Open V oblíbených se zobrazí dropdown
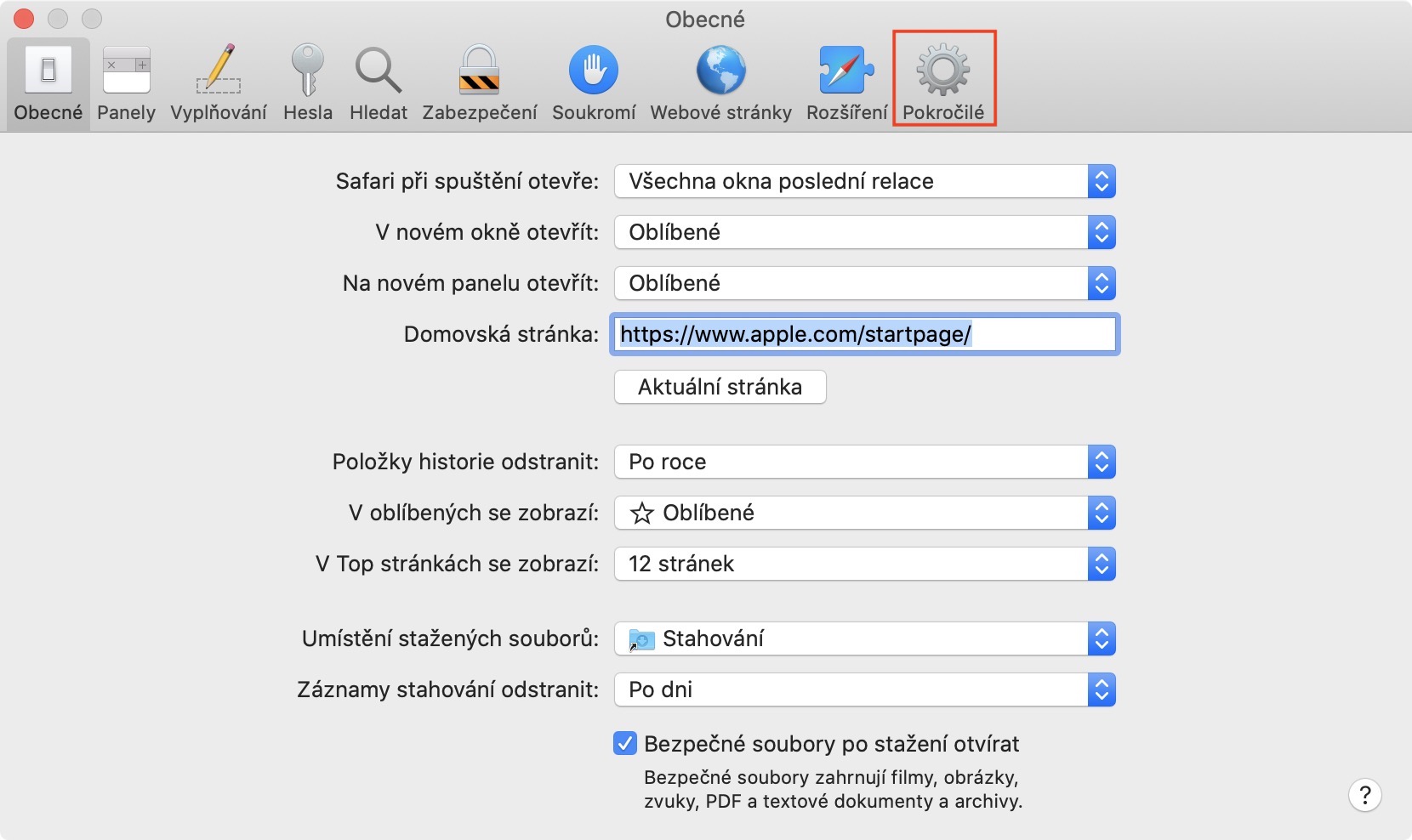 pyautogui.click(x=865, y=513)
